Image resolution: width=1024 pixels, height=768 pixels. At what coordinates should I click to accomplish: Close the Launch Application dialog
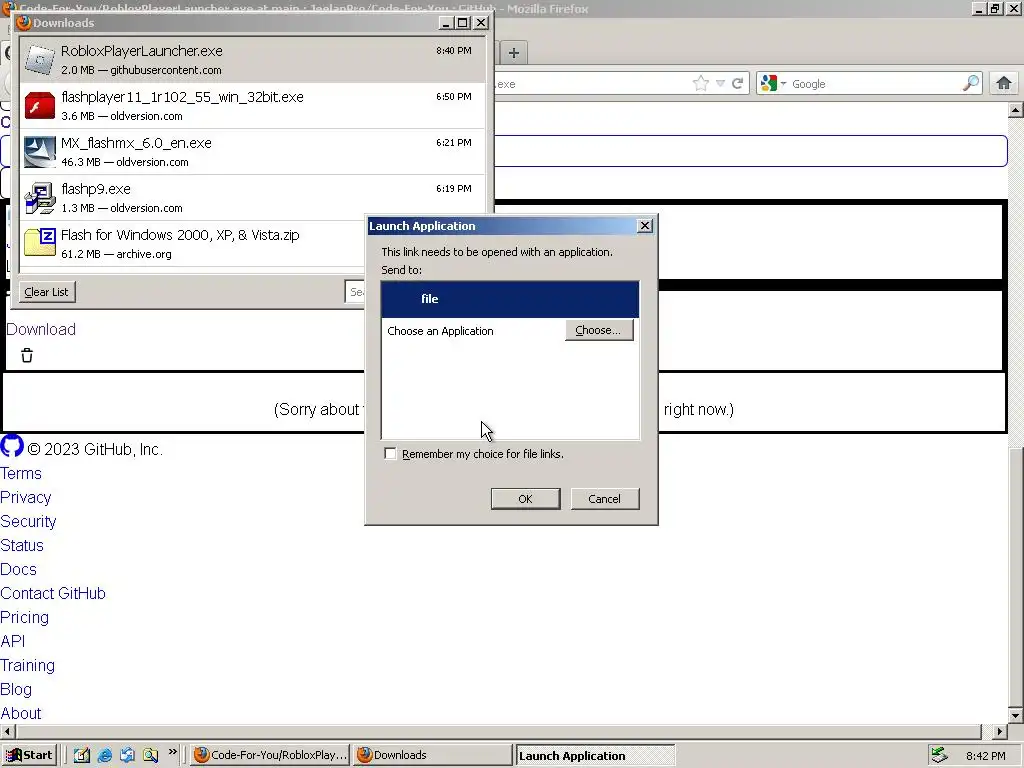645,225
